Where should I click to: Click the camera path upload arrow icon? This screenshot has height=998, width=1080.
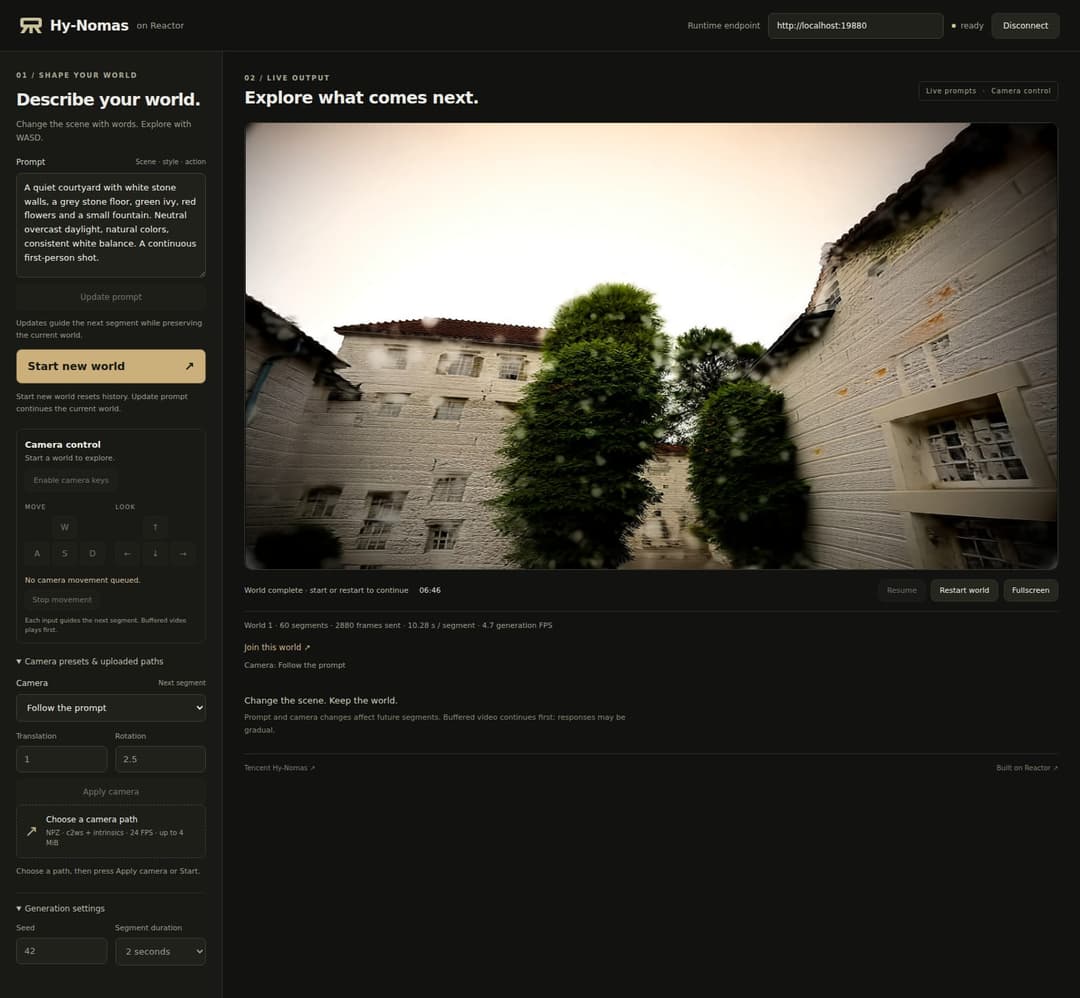[32, 831]
